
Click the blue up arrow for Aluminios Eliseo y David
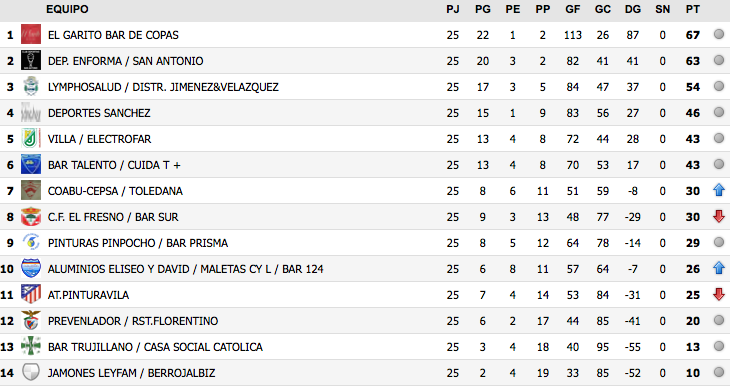719,268
